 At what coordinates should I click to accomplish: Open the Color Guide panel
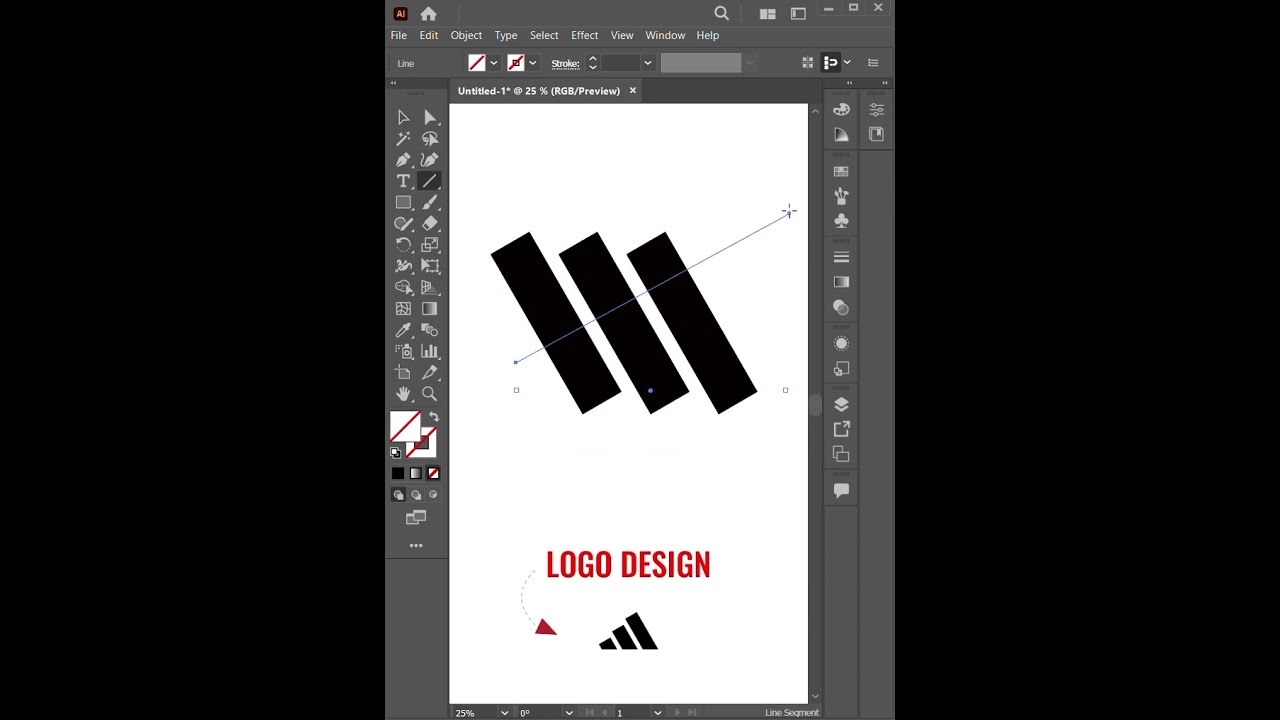click(x=841, y=134)
